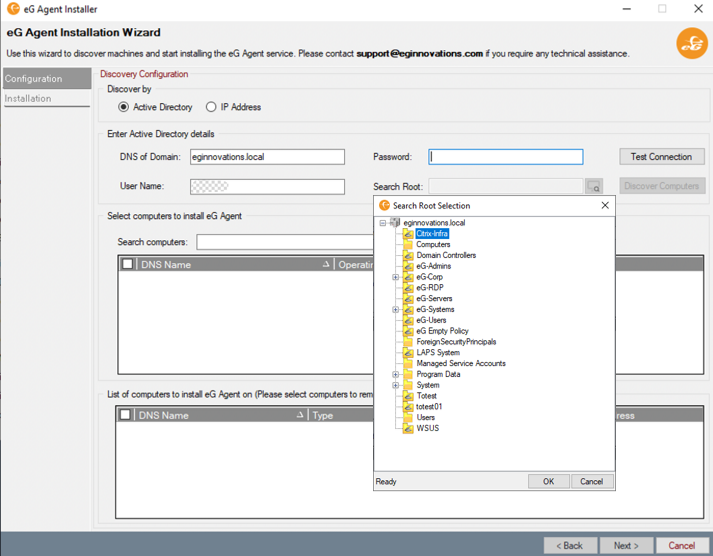The height and width of the screenshot is (556, 713).
Task: Click the Program Data folder icon
Action: [408, 375]
